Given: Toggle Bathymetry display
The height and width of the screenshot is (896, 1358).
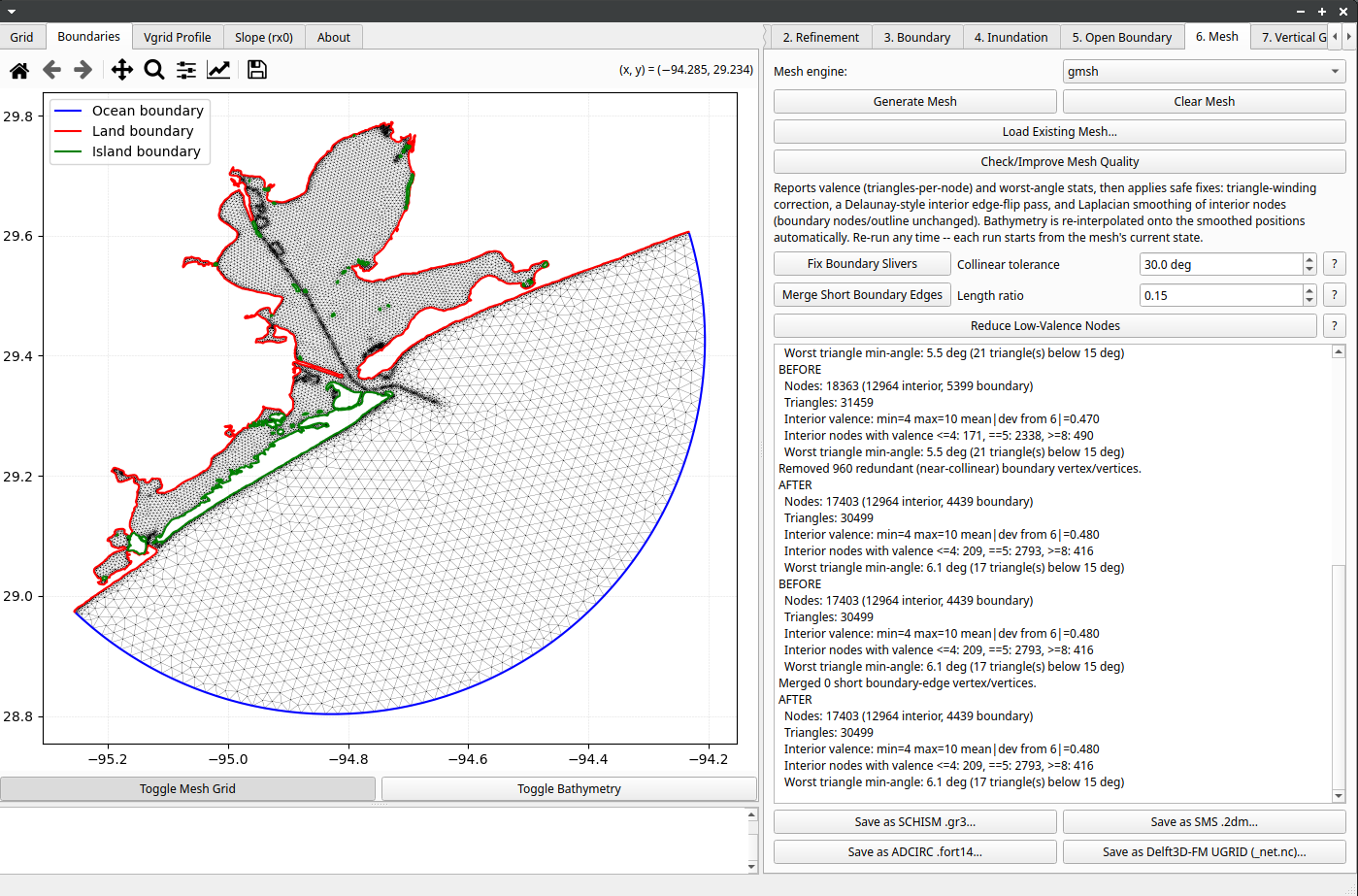Looking at the screenshot, I should coord(569,788).
